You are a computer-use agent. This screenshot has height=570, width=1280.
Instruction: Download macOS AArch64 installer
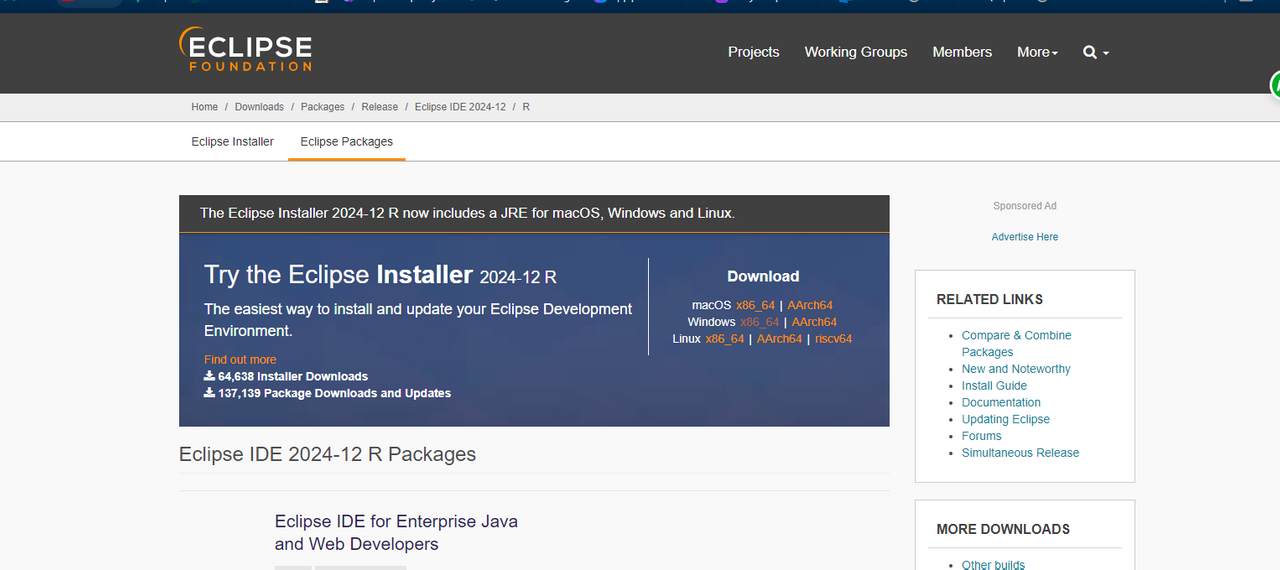tap(810, 305)
